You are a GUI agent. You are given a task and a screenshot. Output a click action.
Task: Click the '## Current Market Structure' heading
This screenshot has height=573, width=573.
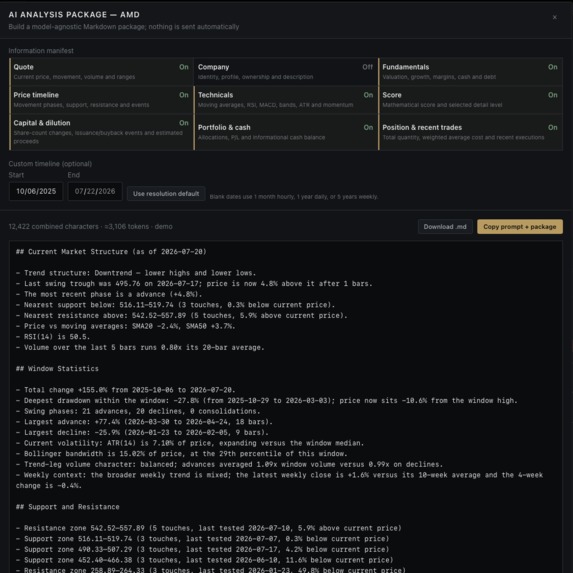point(111,252)
